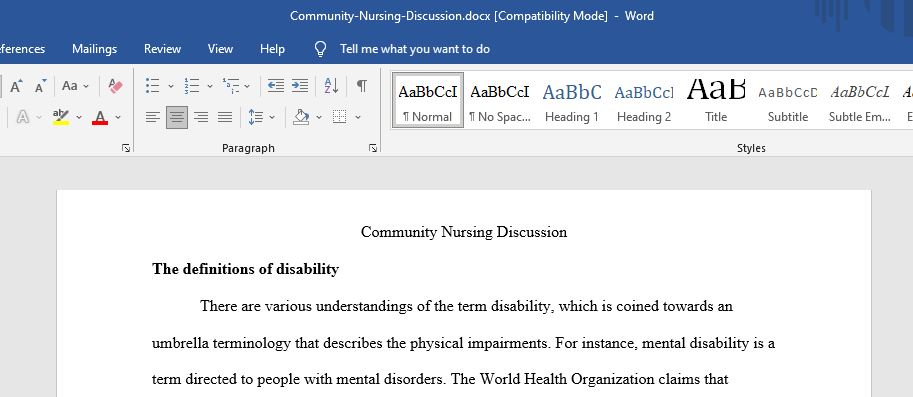Viewport: 913px width, 397px height.
Task: Open the Mailings tab
Action: (94, 49)
